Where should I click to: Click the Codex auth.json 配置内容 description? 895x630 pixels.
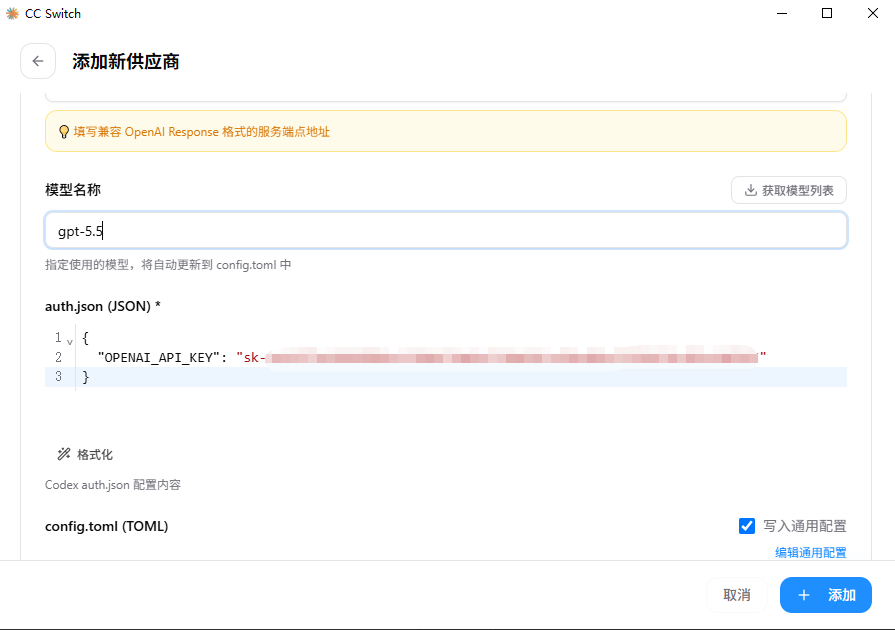113,485
